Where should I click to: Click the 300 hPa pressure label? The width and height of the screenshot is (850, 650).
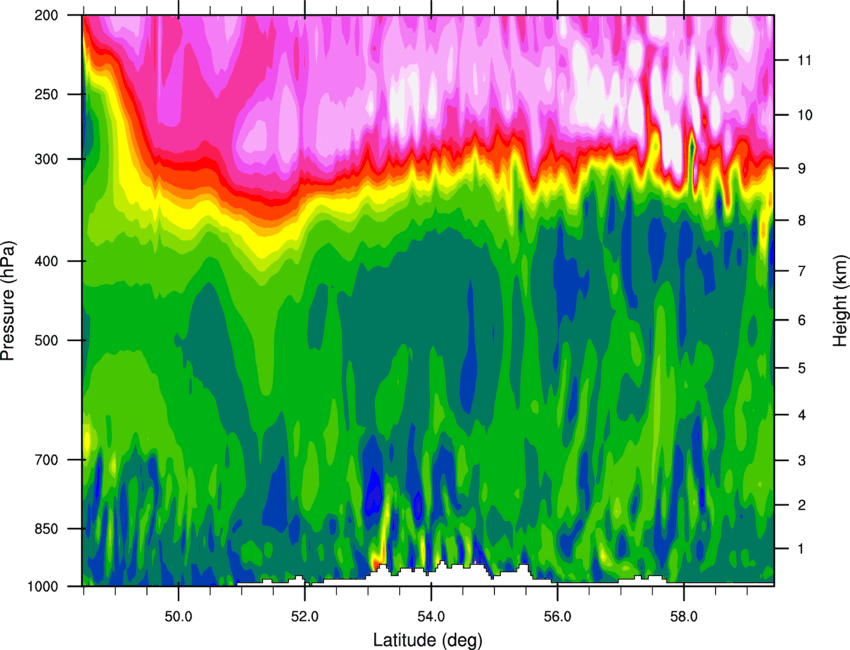tap(46, 160)
